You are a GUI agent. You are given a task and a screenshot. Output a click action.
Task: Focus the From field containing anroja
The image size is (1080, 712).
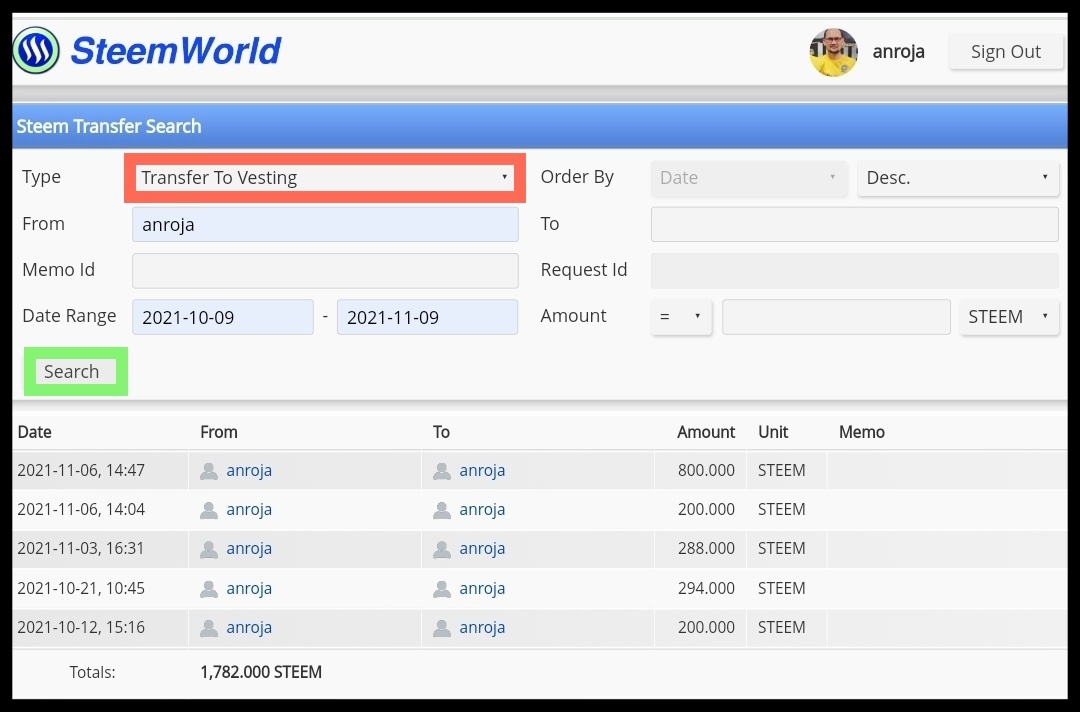[x=325, y=224]
